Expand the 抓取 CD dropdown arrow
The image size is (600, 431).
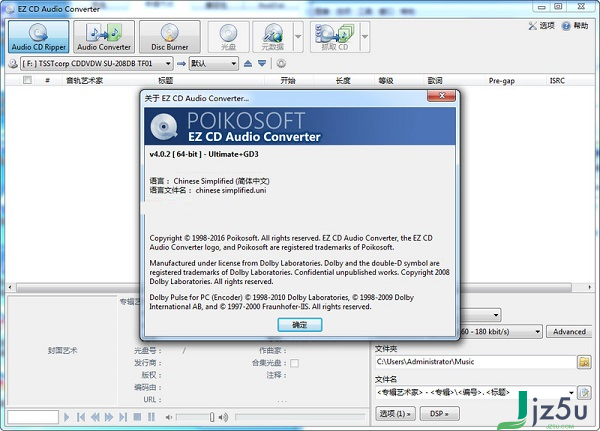(365, 37)
